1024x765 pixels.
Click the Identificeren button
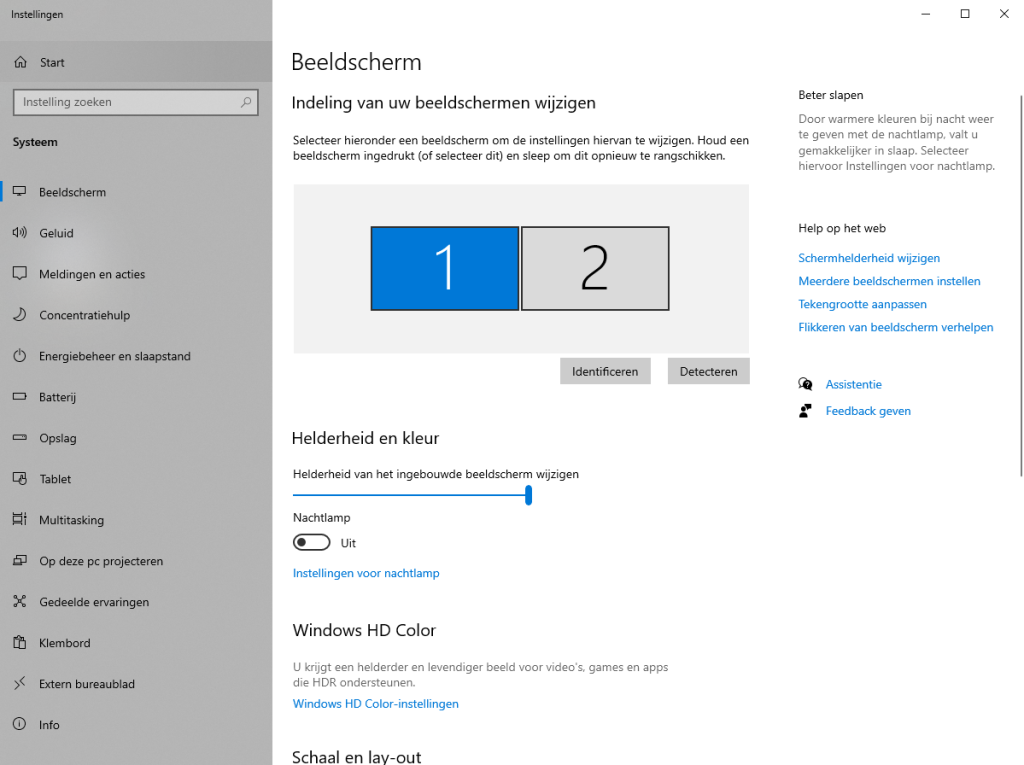click(604, 371)
